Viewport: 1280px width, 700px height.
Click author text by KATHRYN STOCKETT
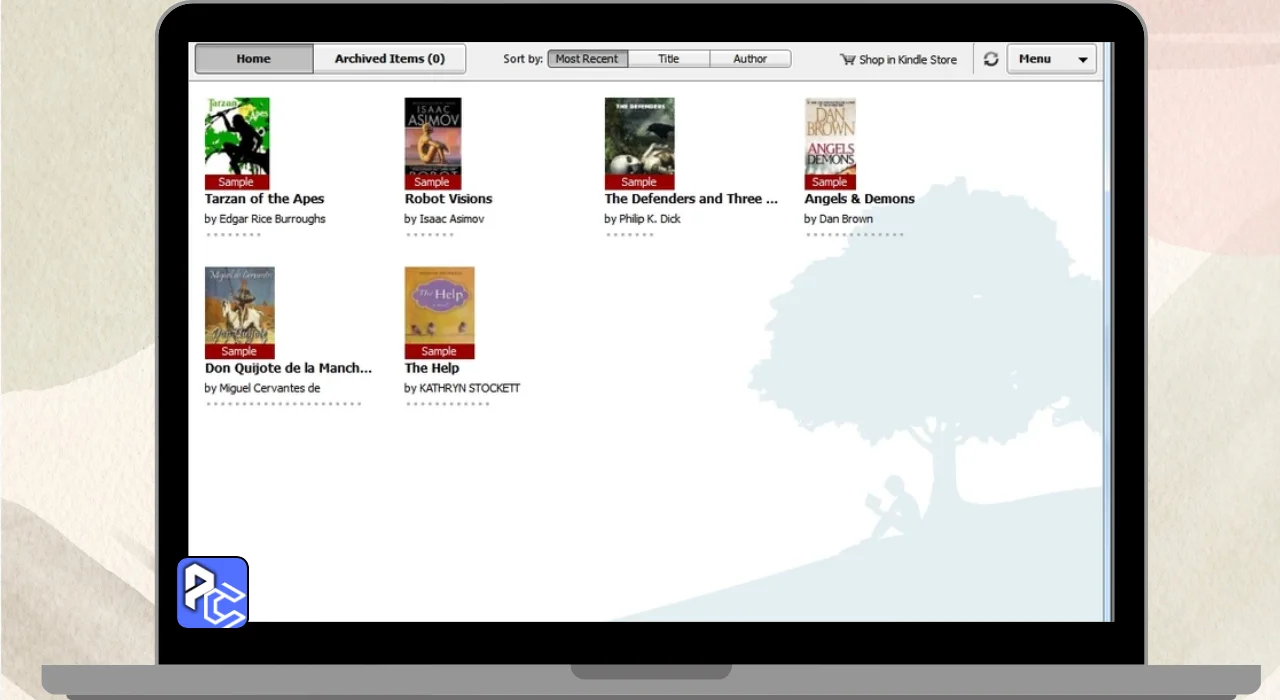click(462, 388)
